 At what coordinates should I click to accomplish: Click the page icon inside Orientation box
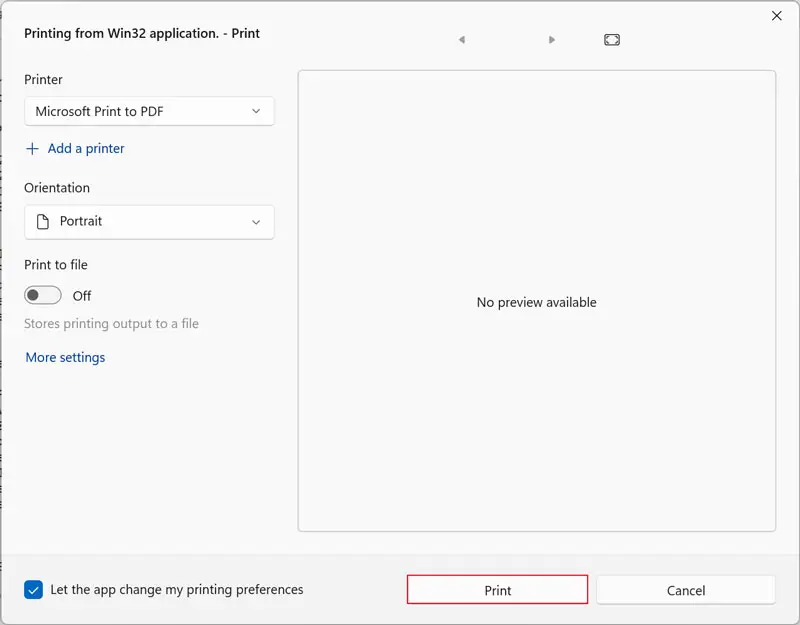43,222
